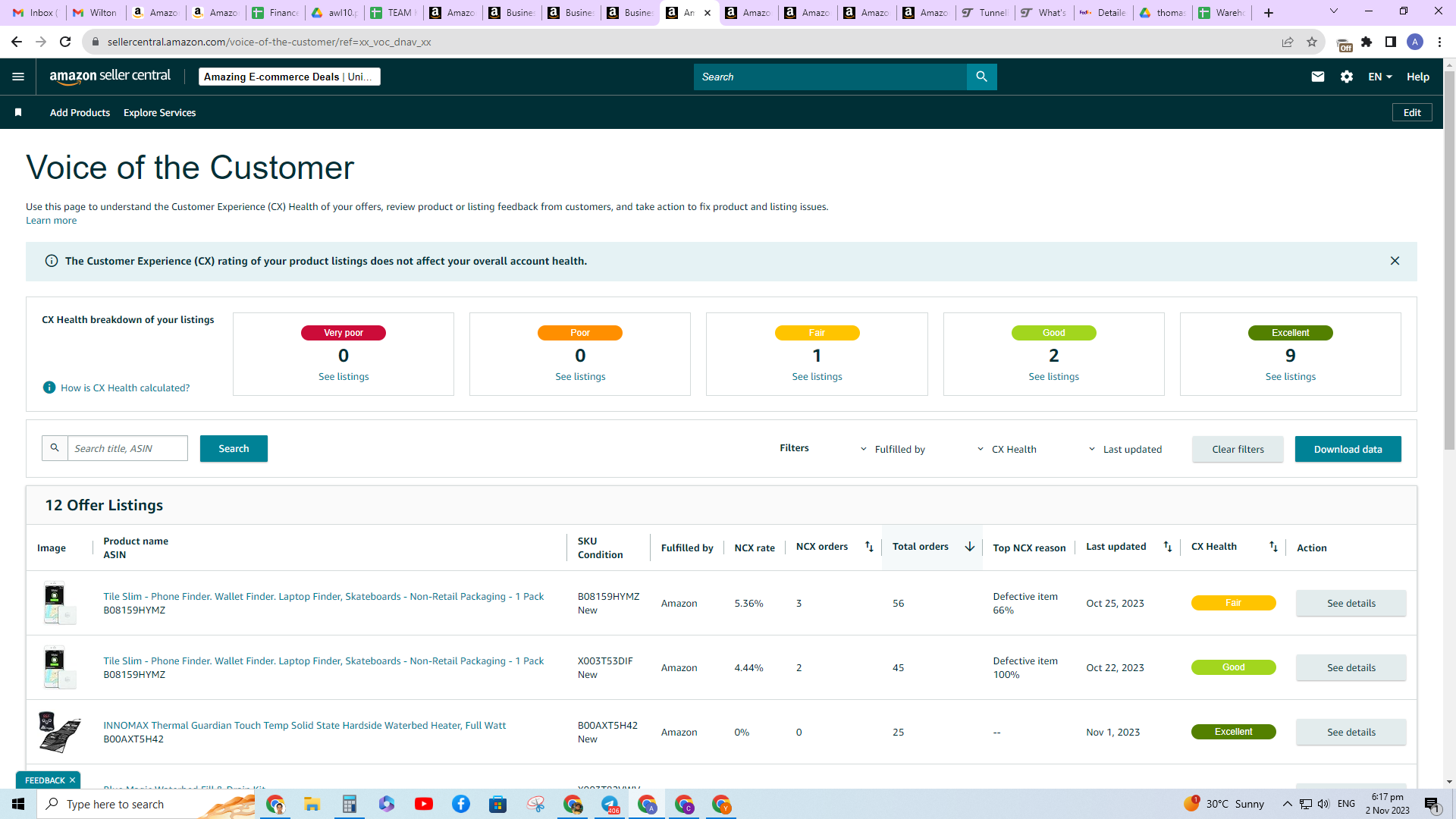Expand the Last updated filter
Viewport: 1456px width, 819px height.
point(1125,449)
